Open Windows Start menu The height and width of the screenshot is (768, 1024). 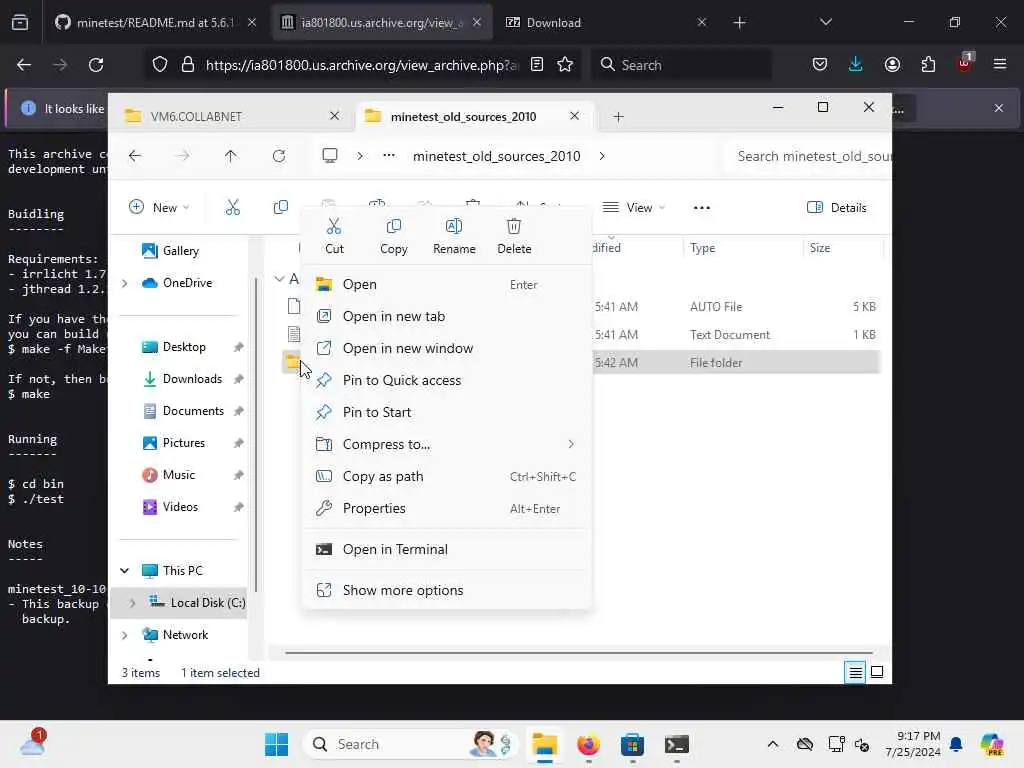click(x=276, y=744)
